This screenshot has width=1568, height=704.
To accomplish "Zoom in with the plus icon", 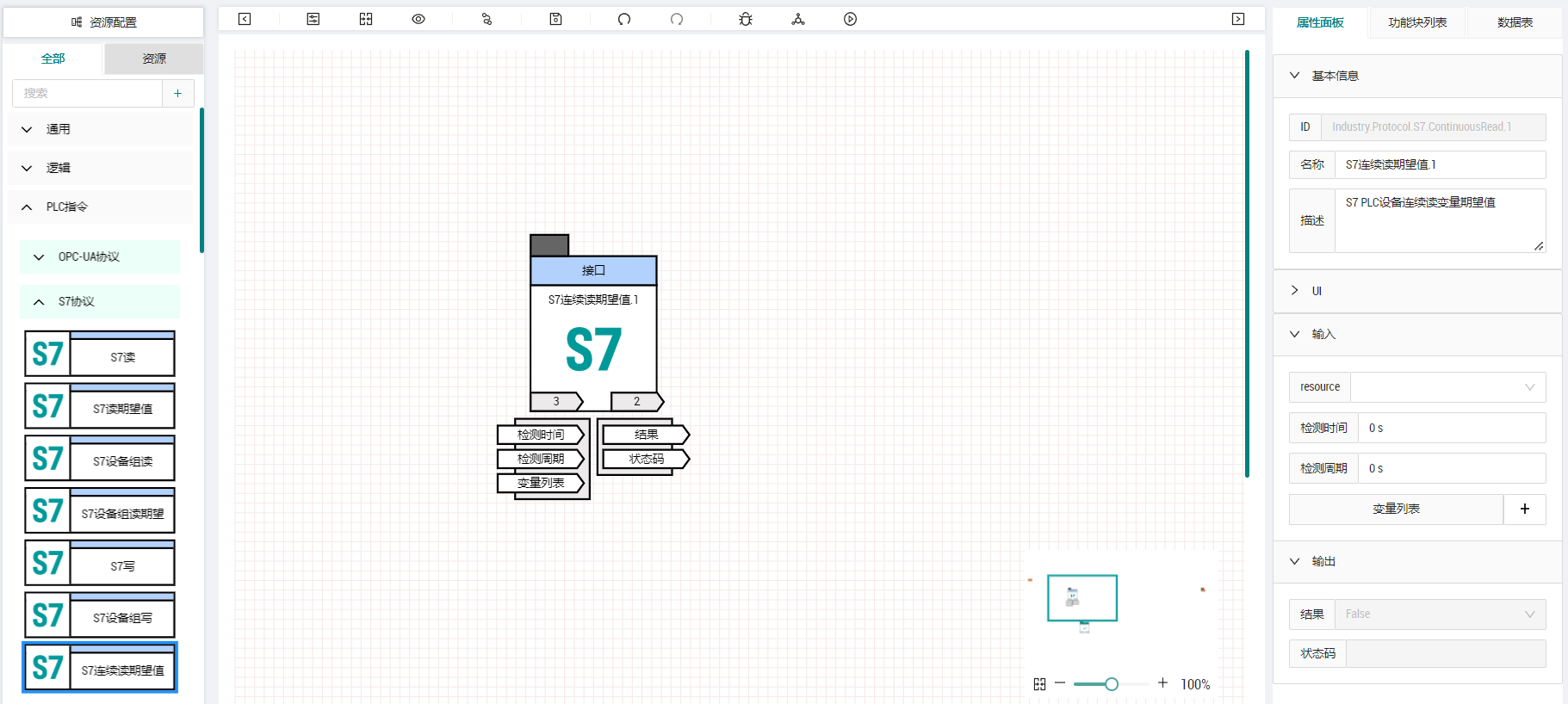I will click(1162, 683).
